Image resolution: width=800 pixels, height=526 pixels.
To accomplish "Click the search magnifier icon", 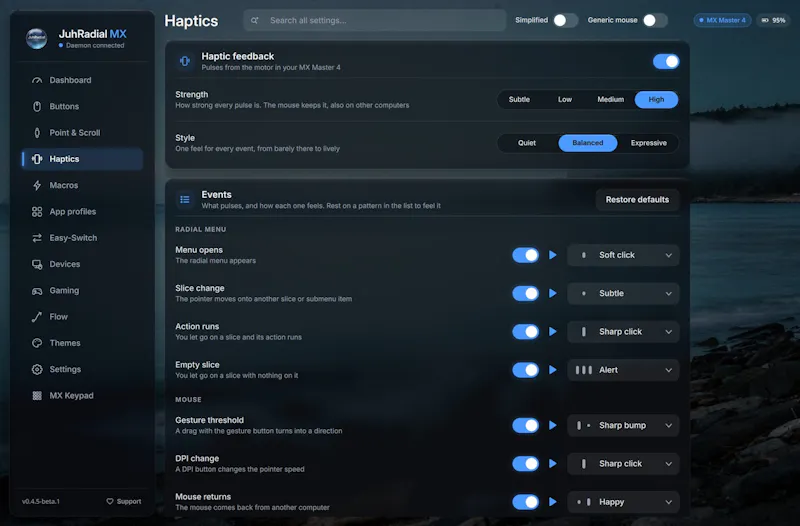I will (255, 20).
